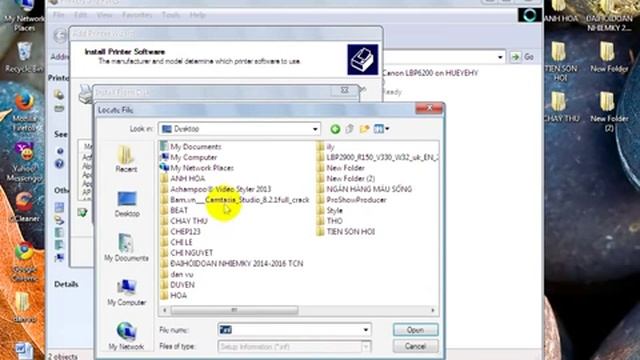Select the ProShowProducer folder
Viewport: 640px width, 360px height.
coord(351,200)
